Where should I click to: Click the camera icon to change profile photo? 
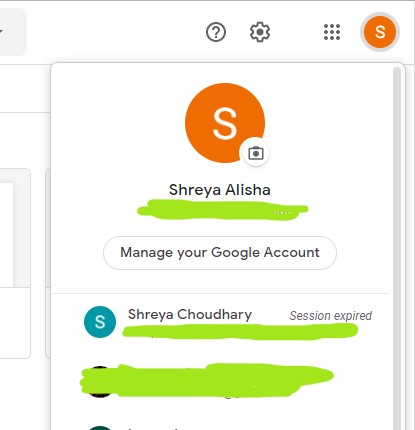pos(256,153)
